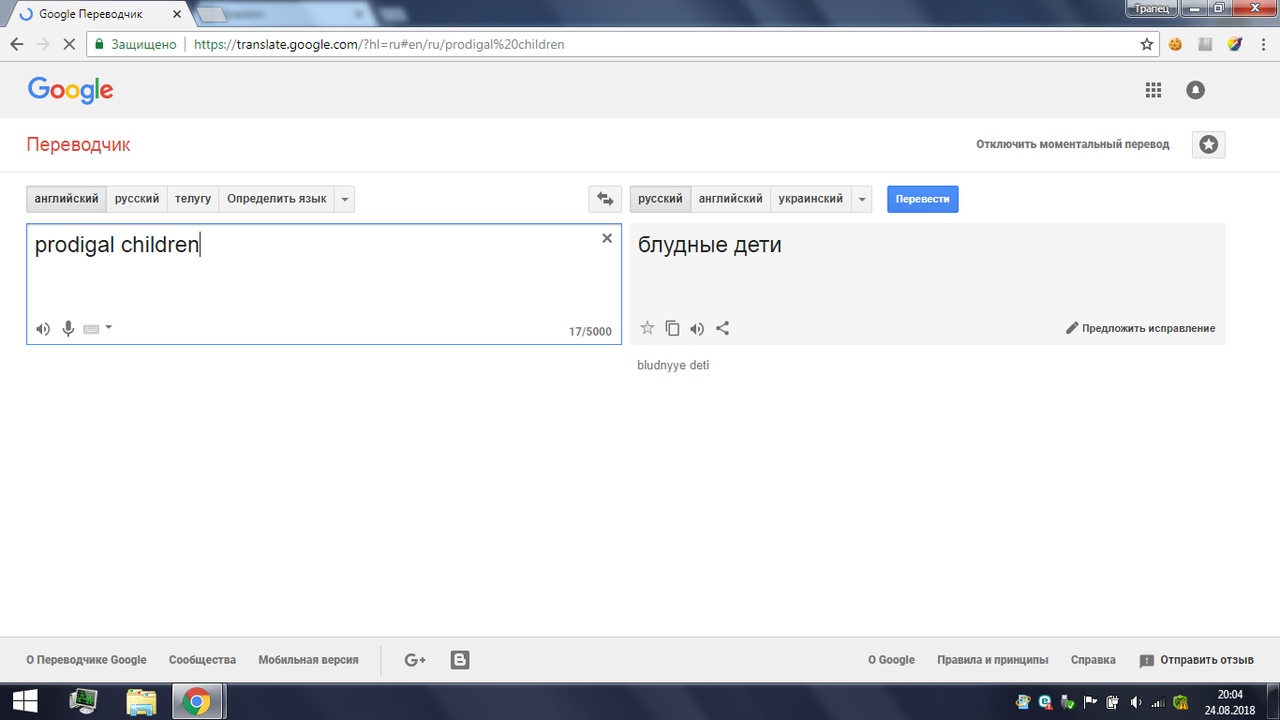This screenshot has height=720, width=1280.
Task: Star the translation to save it
Action: pyautogui.click(x=647, y=328)
